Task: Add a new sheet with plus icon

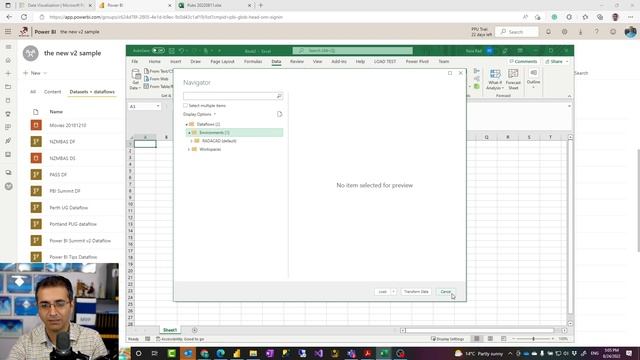Action: click(195, 330)
